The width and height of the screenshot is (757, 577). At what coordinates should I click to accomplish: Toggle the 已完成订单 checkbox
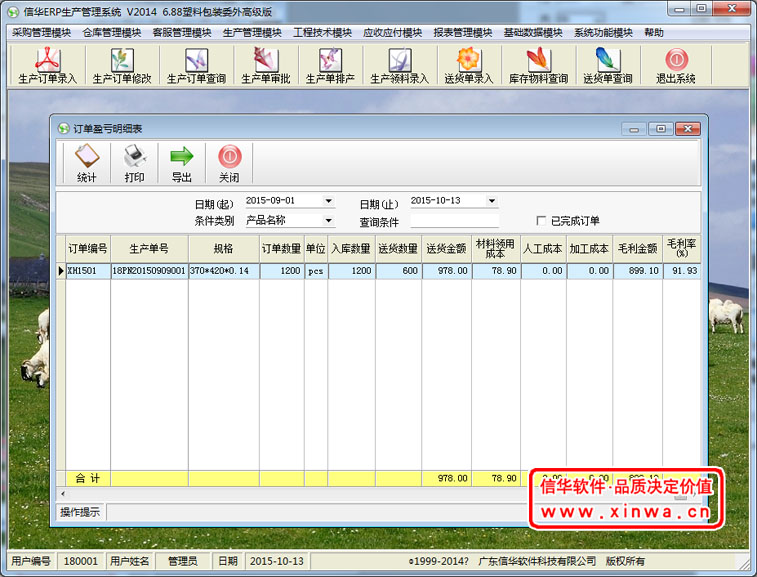click(541, 221)
